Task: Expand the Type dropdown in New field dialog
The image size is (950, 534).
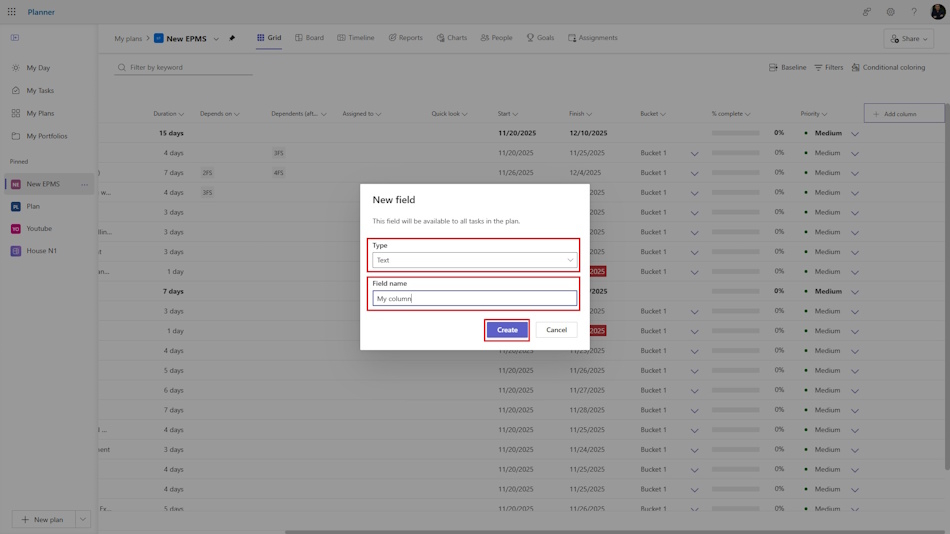Action: point(474,260)
